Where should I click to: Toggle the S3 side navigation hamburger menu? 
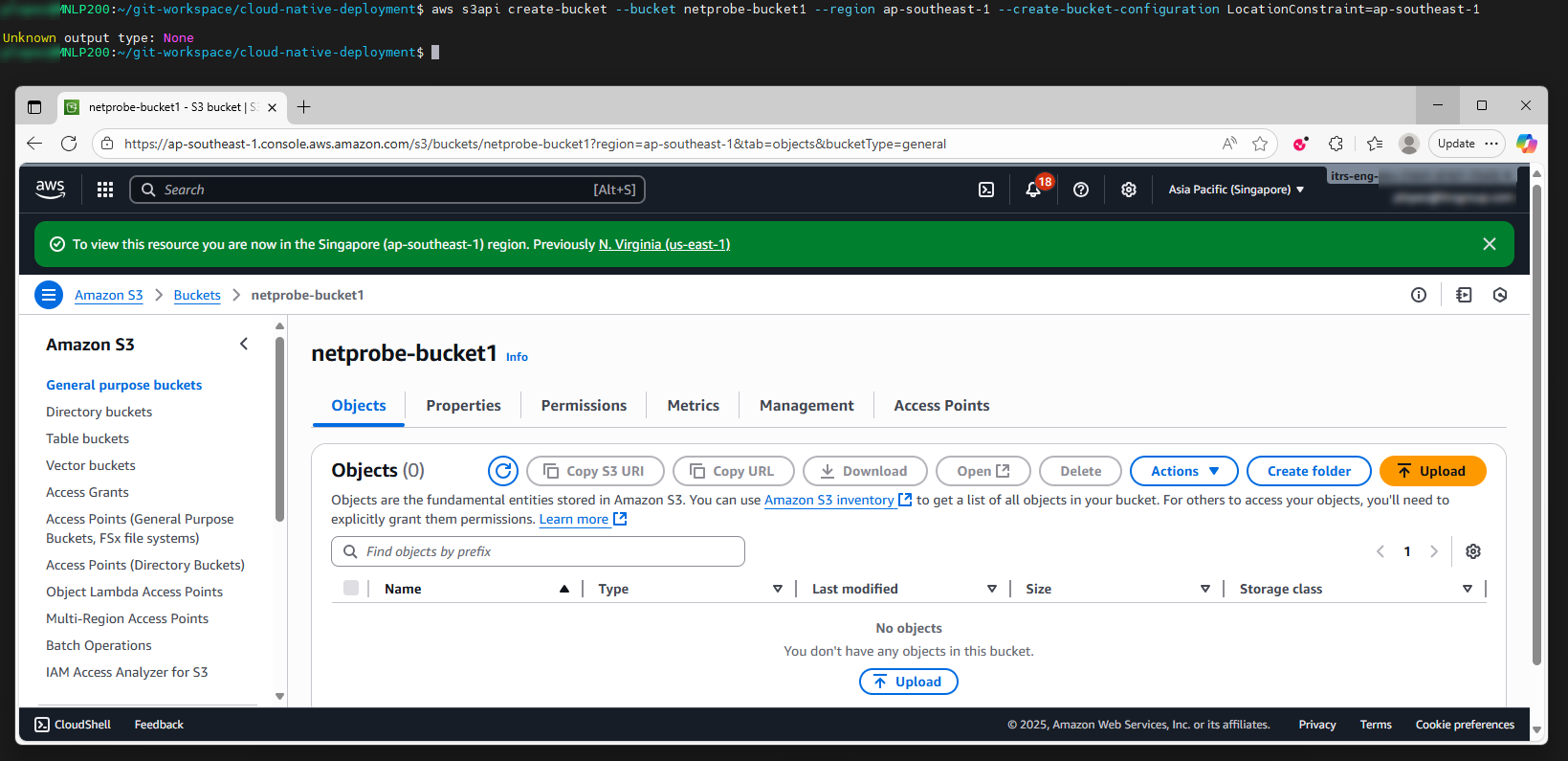[x=49, y=295]
